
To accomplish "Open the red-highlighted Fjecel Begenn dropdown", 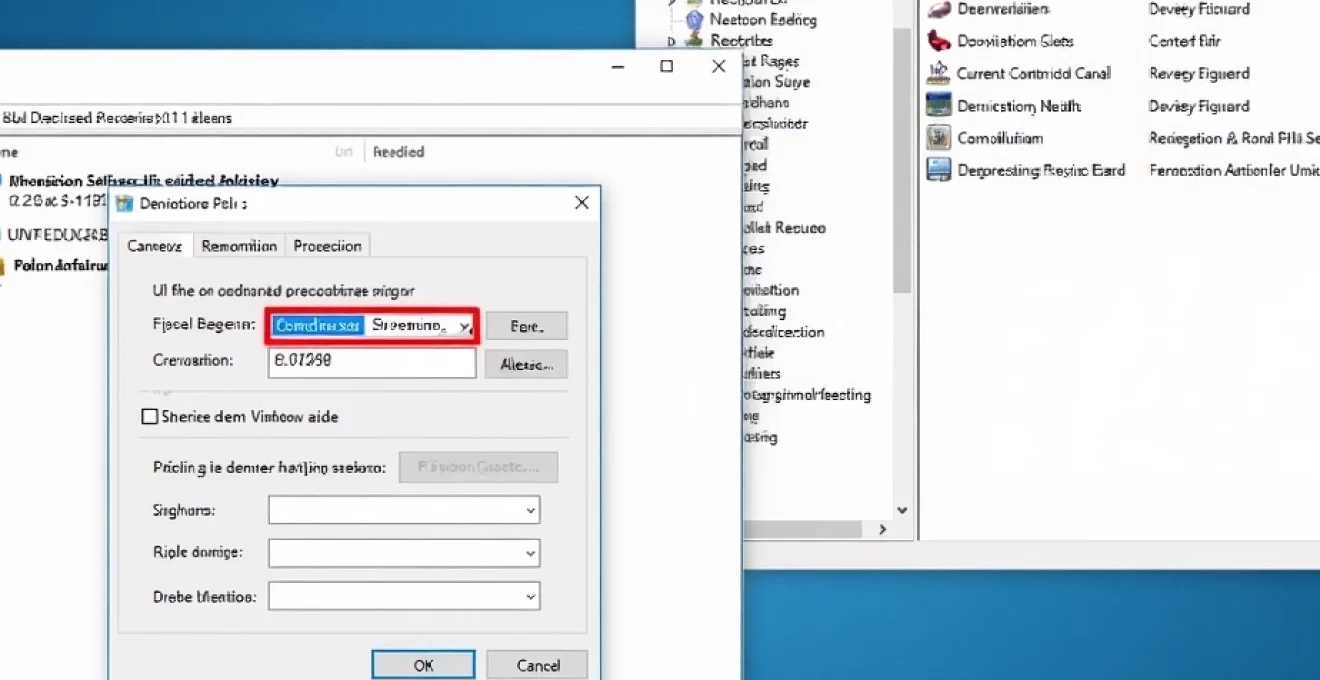I will click(x=463, y=326).
